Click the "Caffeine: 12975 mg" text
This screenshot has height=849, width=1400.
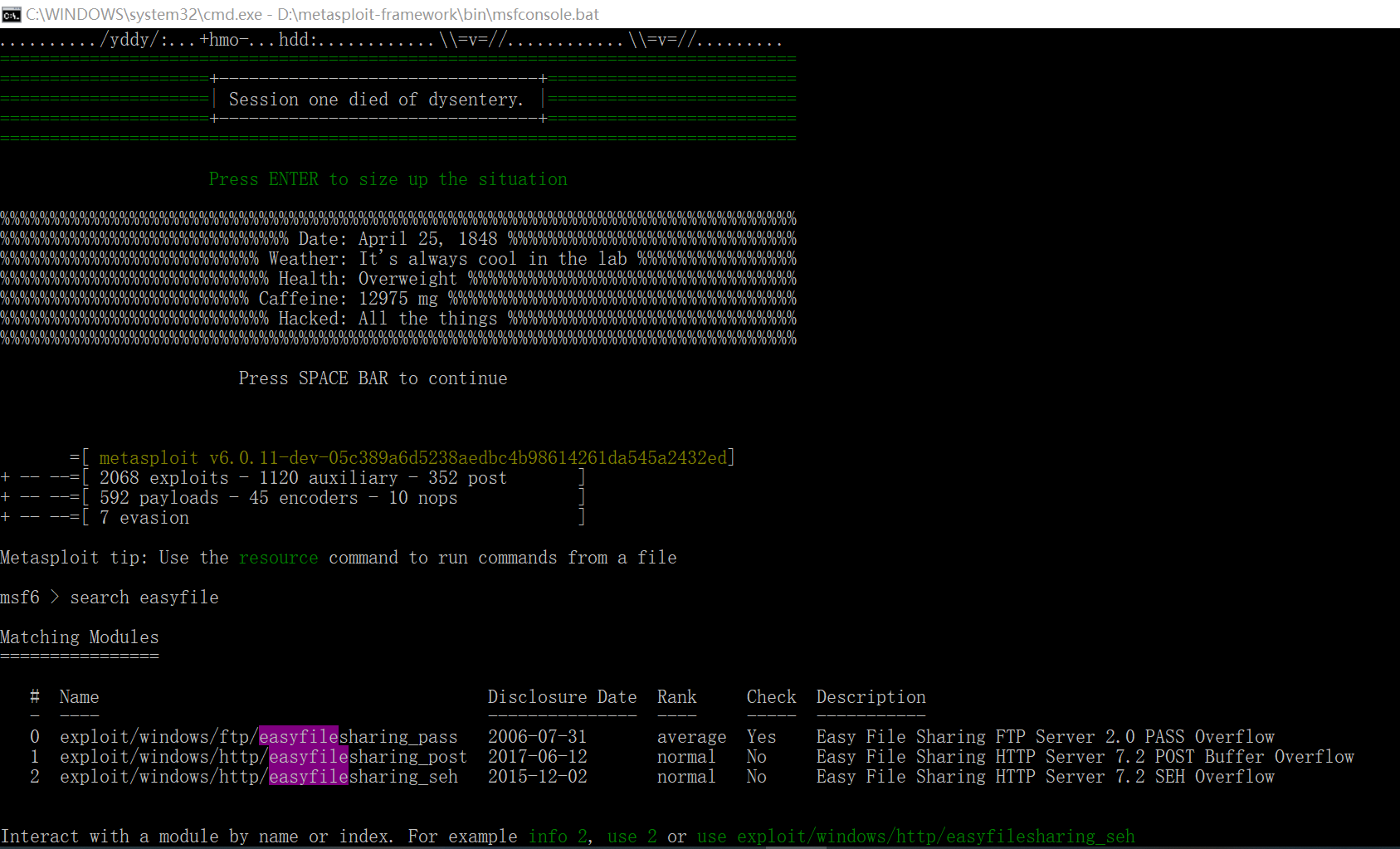tap(348, 299)
